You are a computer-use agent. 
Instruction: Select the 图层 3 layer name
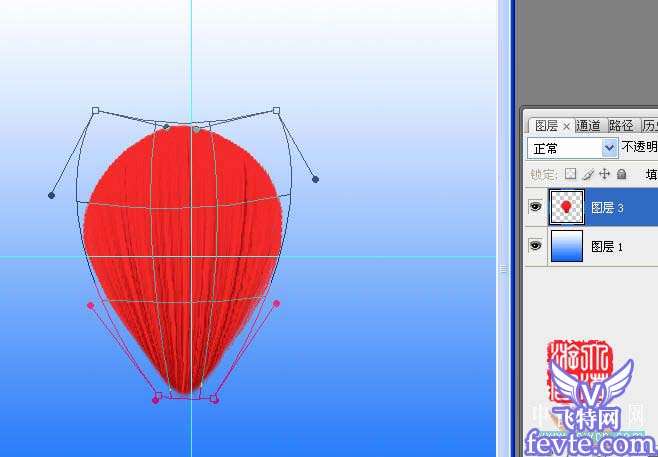(607, 208)
